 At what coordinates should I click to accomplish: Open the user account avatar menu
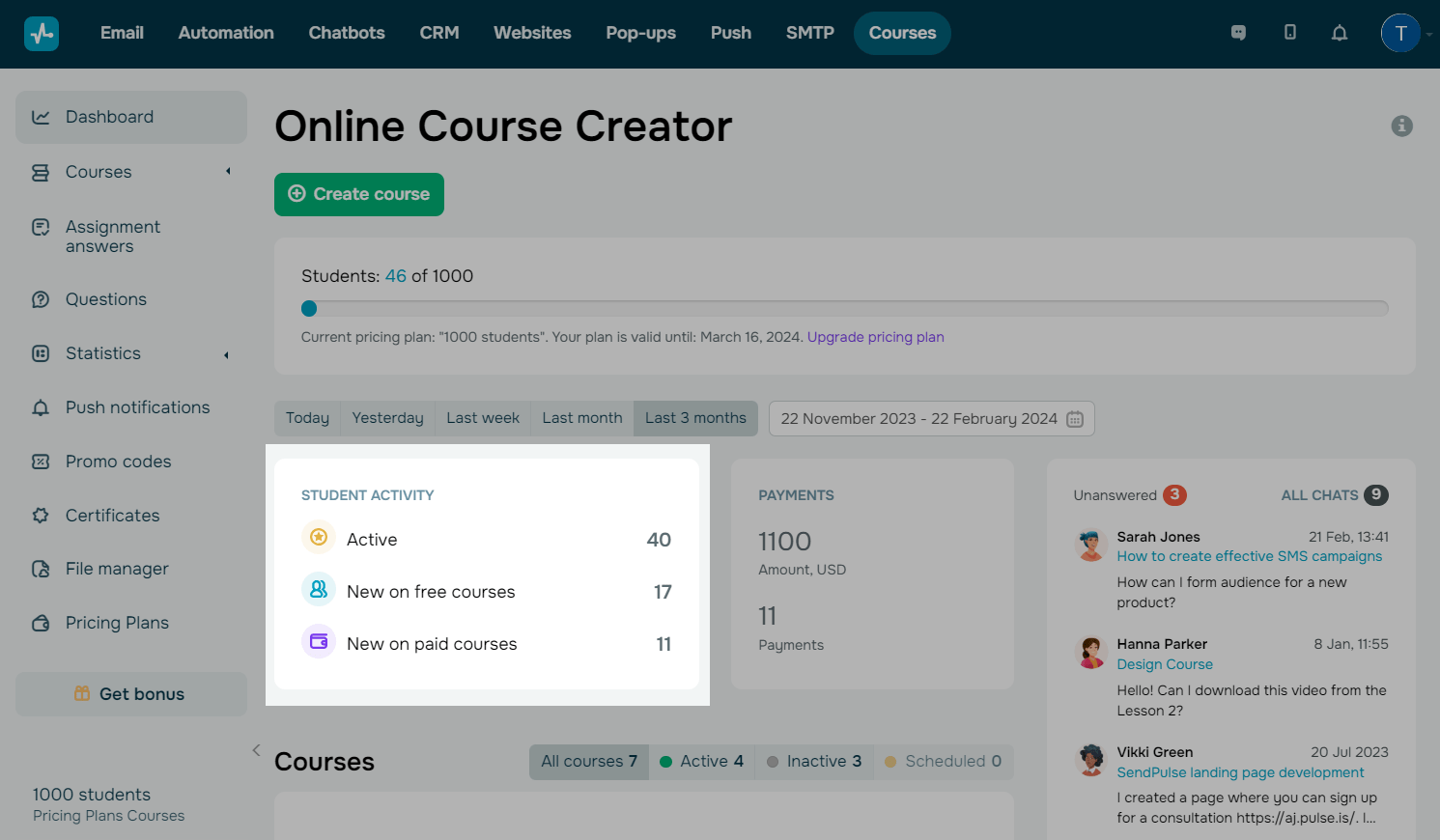pos(1399,33)
